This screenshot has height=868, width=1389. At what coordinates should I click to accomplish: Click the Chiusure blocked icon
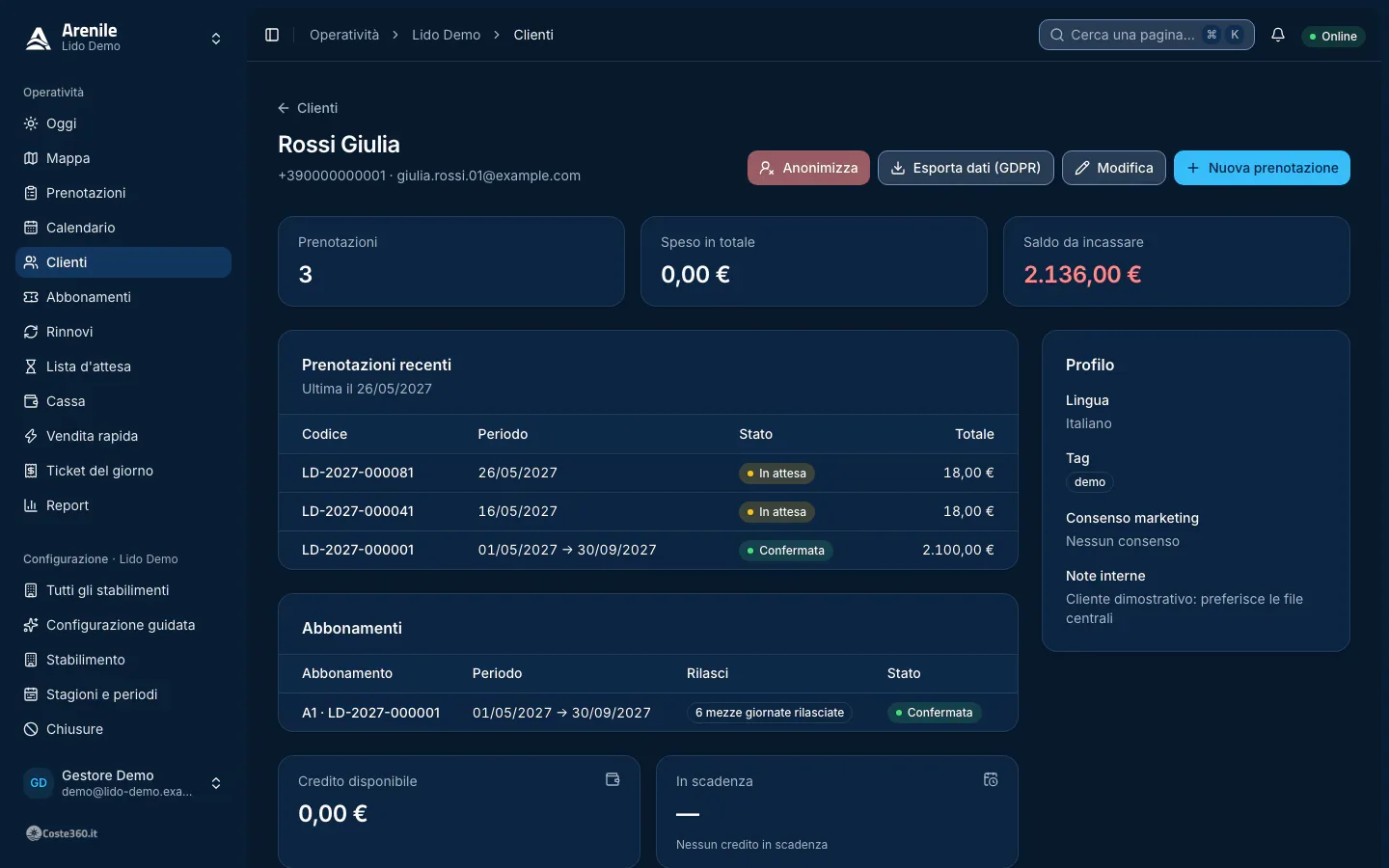pyautogui.click(x=31, y=729)
